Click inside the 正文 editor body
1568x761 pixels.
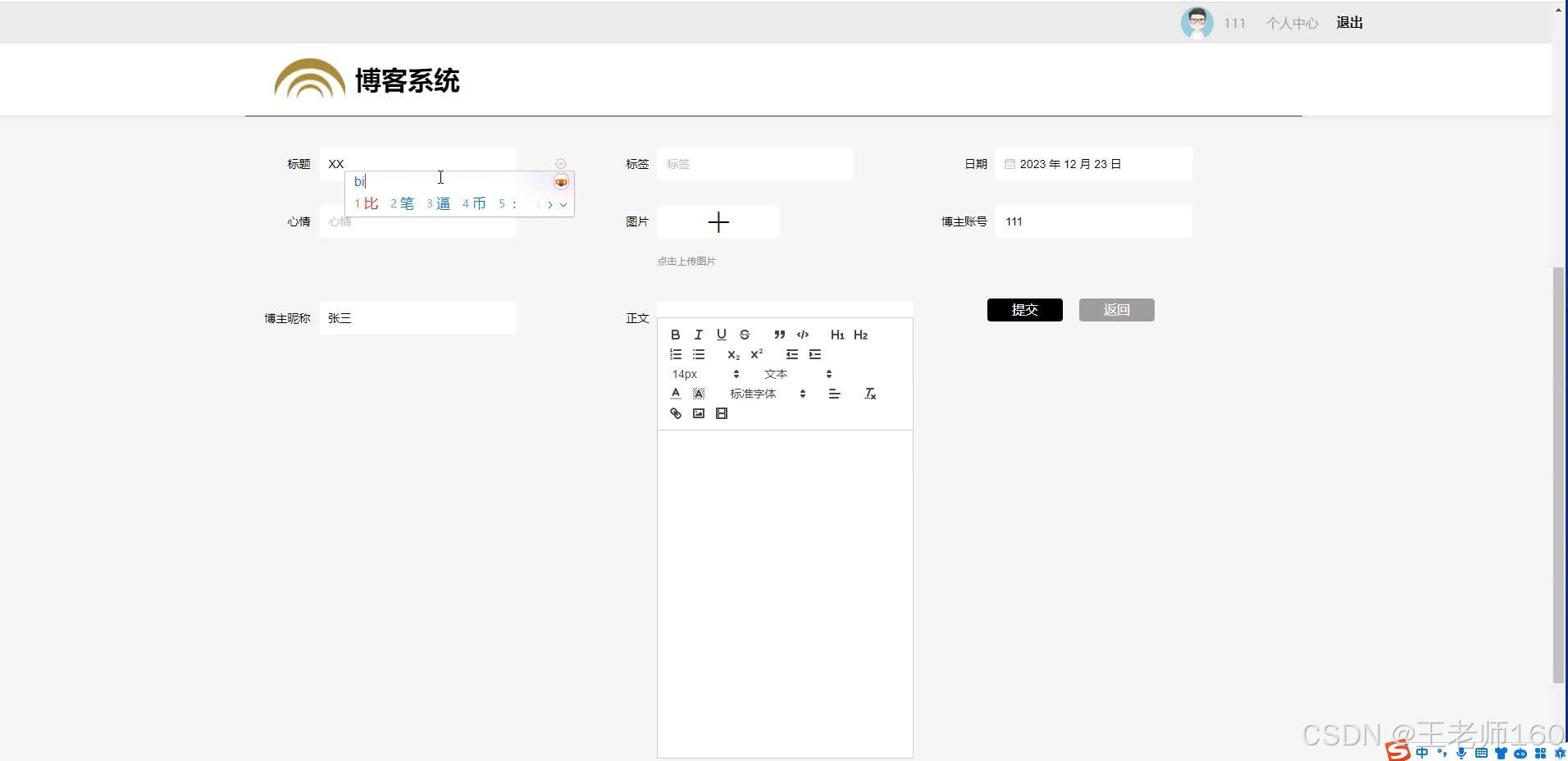[x=785, y=594]
